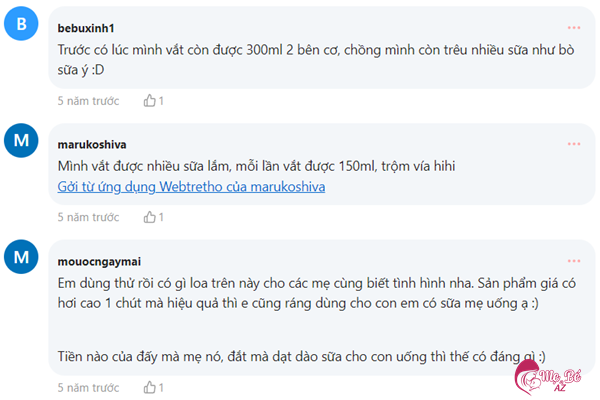Click timestamp under bebuxinh1's comment
This screenshot has width=600, height=400.
coord(88,101)
